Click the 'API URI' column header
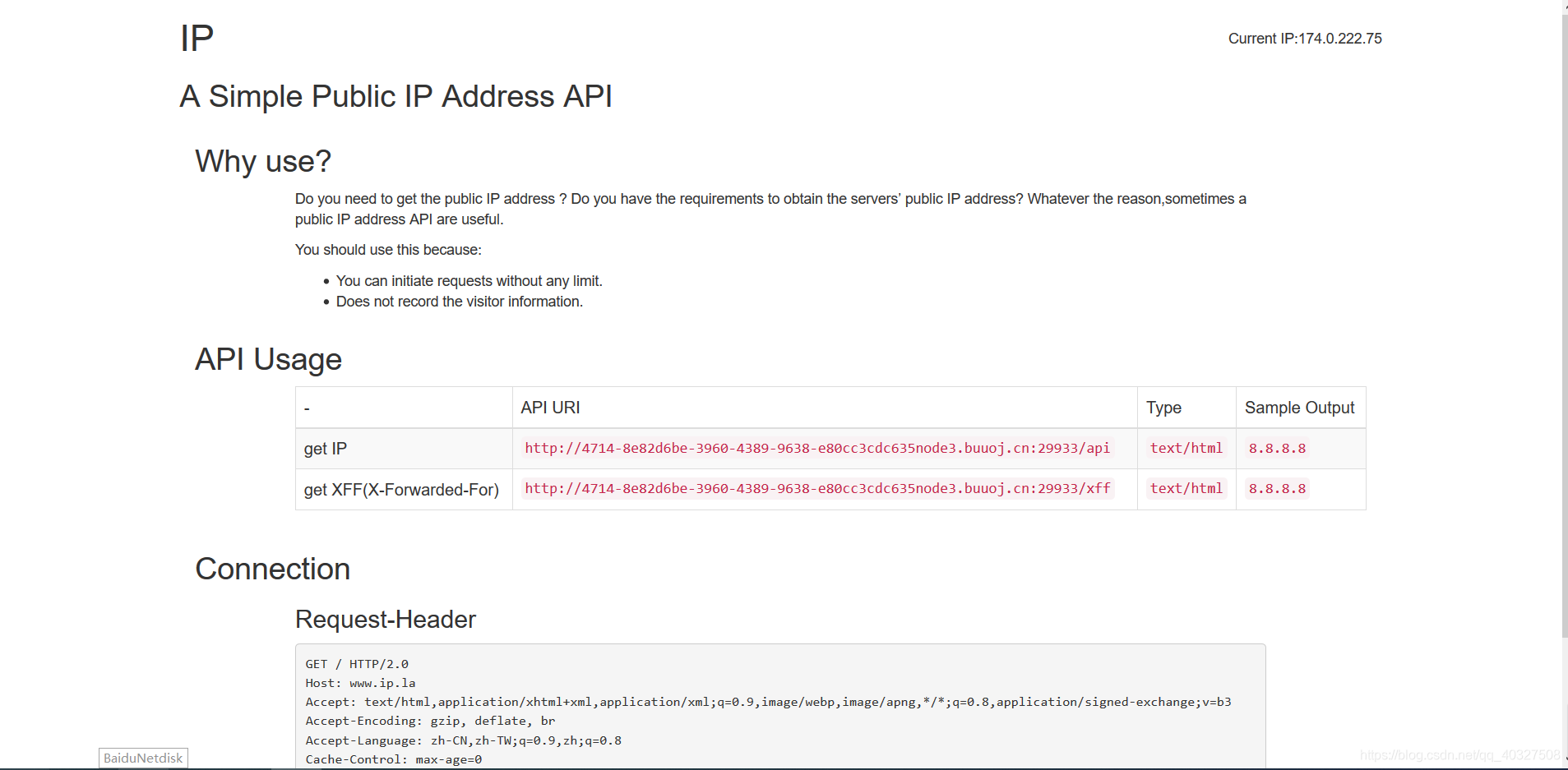The width and height of the screenshot is (1568, 770). click(x=550, y=408)
